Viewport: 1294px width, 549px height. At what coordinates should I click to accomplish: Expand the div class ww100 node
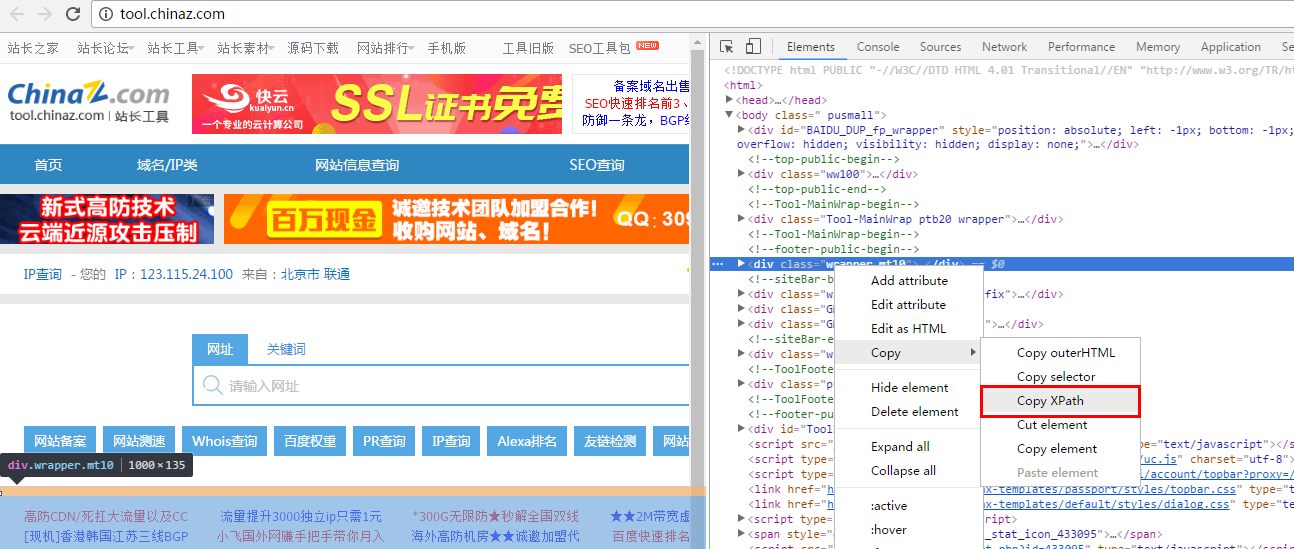[741, 174]
